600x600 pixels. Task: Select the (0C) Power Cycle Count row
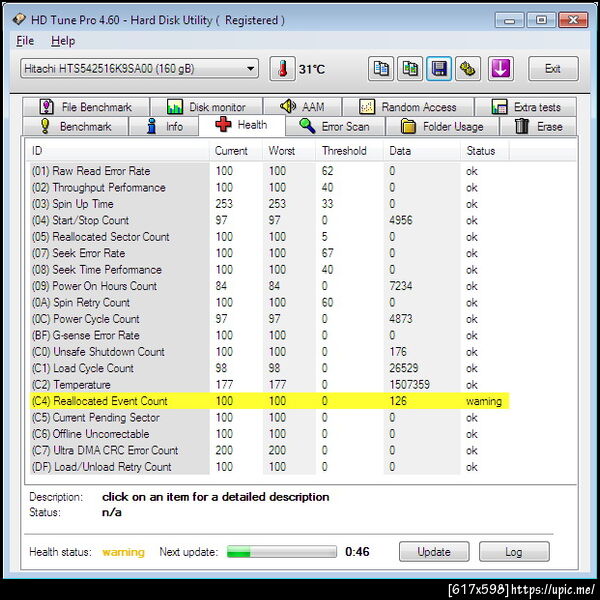click(x=270, y=319)
